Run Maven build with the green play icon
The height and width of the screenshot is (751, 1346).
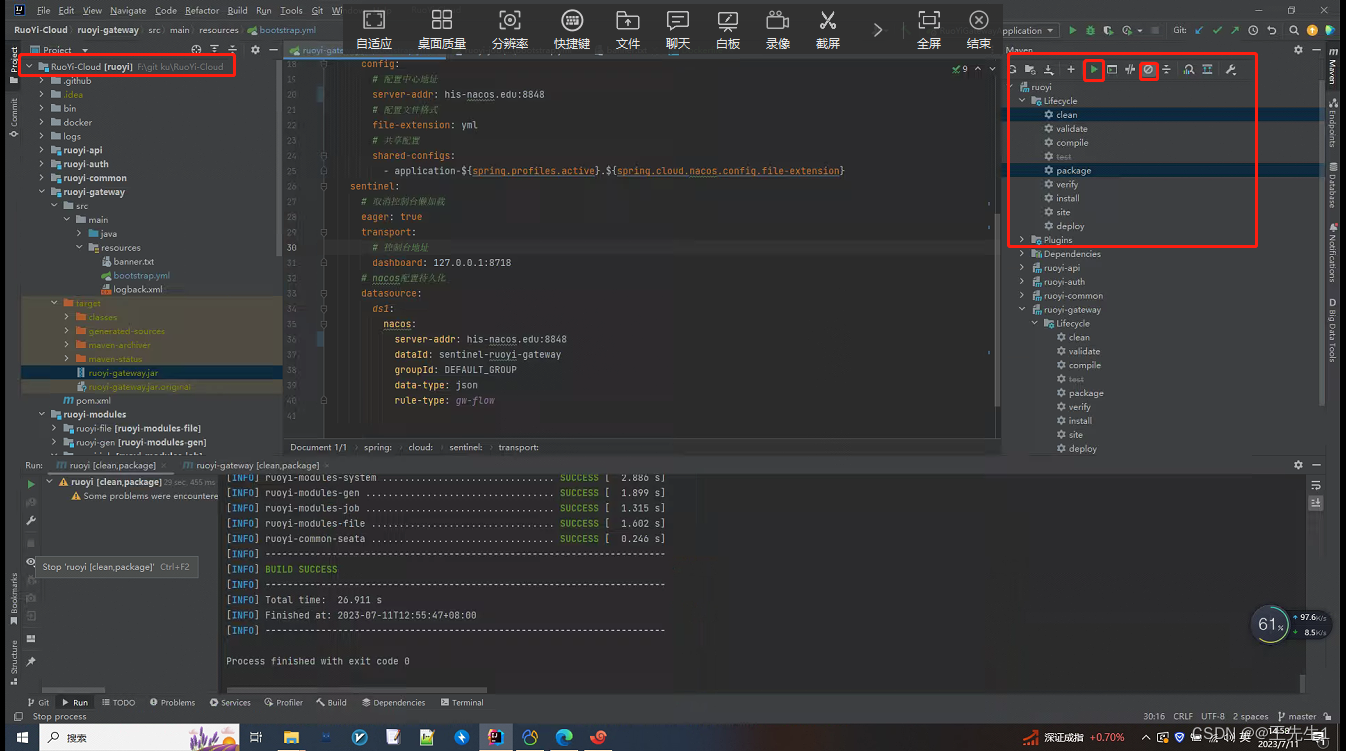coord(1094,69)
